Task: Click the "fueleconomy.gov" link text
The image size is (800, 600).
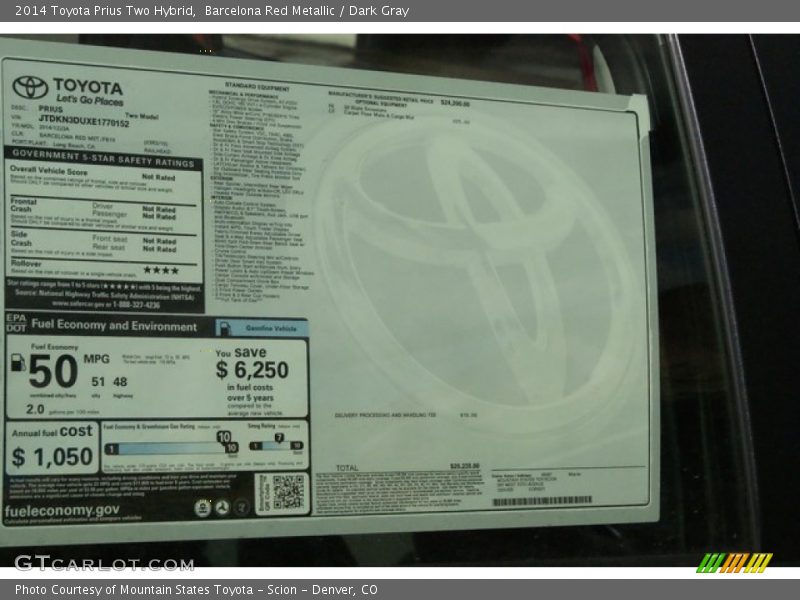Action: 62,510
